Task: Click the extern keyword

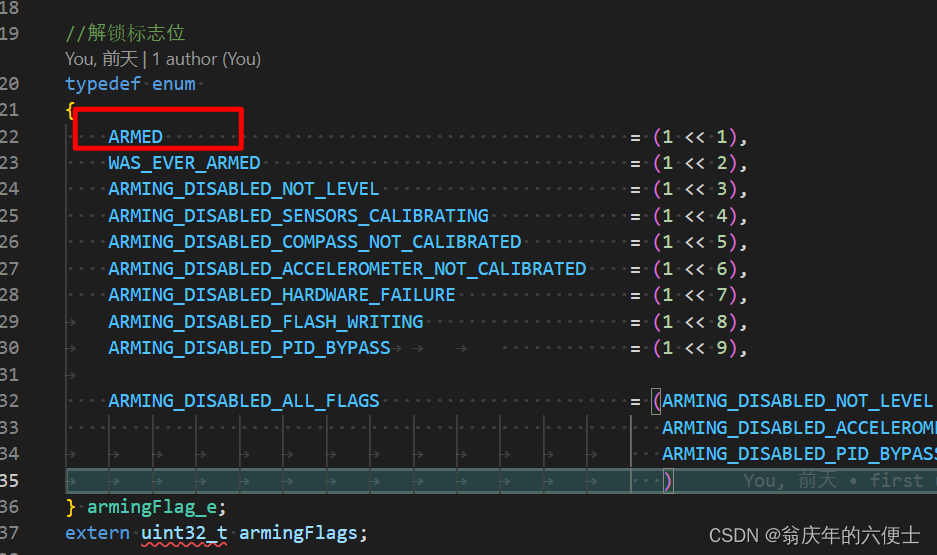Action: [97, 533]
